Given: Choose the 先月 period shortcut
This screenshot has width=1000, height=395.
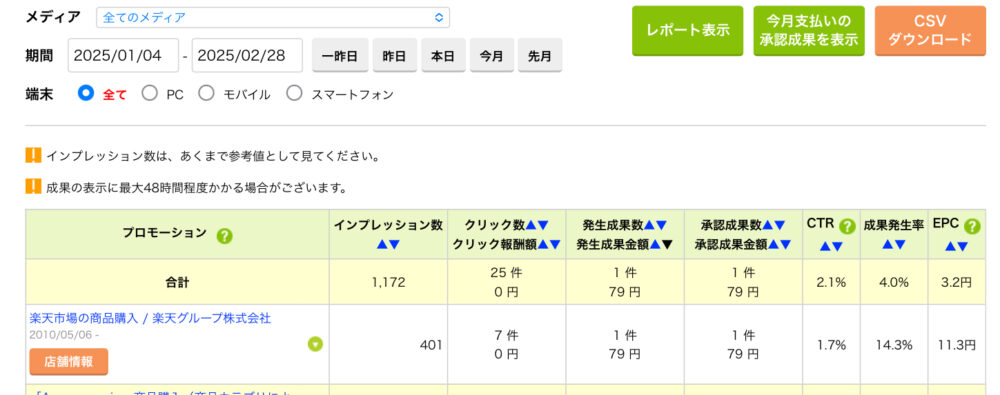Looking at the screenshot, I should [540, 56].
